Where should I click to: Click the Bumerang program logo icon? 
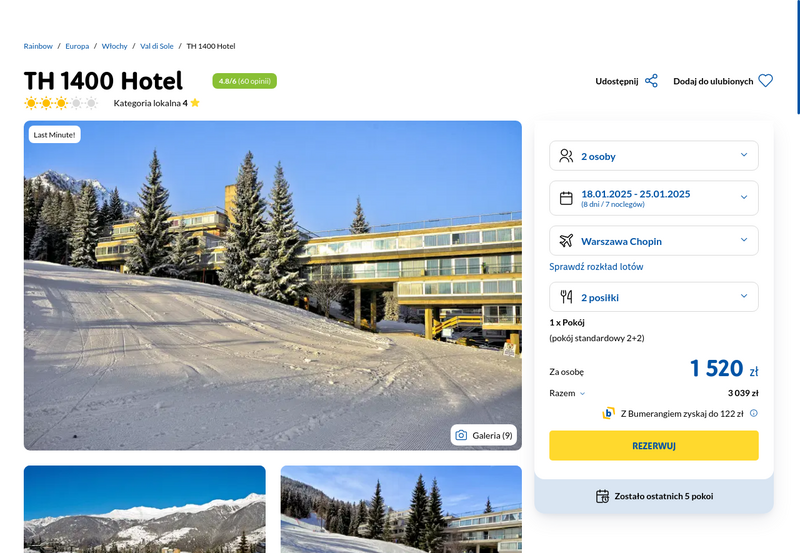pyautogui.click(x=608, y=413)
